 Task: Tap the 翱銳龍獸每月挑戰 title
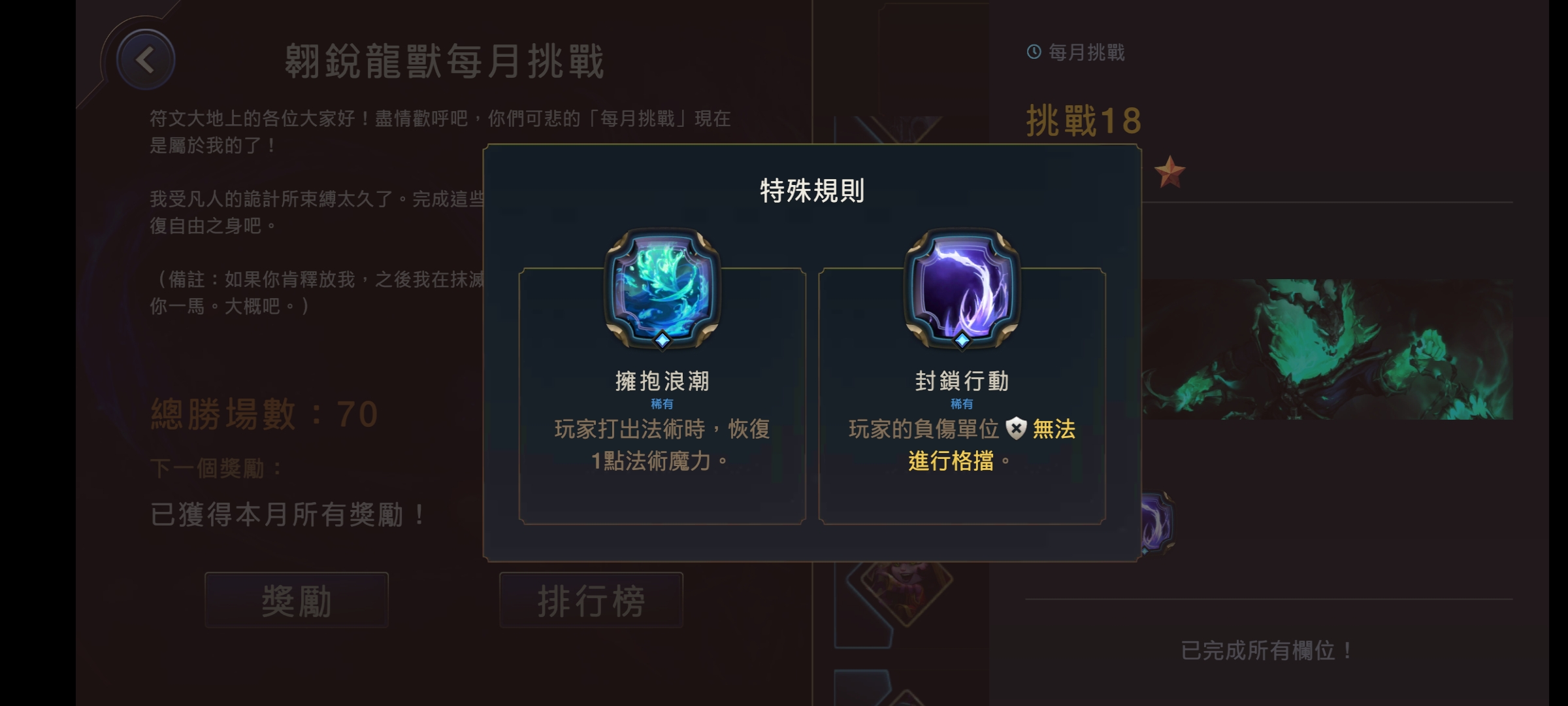pos(444,61)
